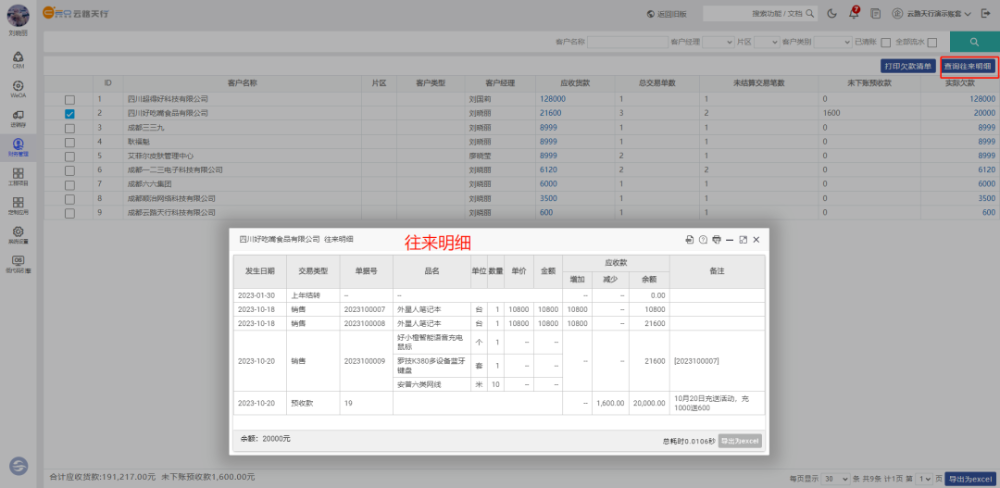Click 返回旧版 link
This screenshot has height=488, width=1000.
coord(672,13)
